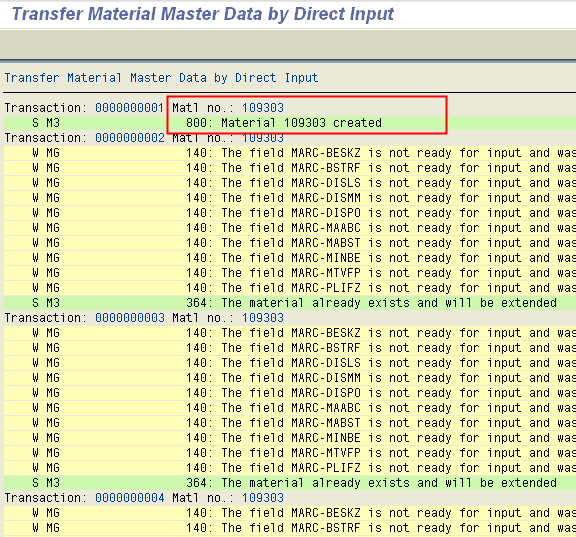Select material number 109303 in transaction 0000000004
The width and height of the screenshot is (576, 537).
tap(263, 498)
